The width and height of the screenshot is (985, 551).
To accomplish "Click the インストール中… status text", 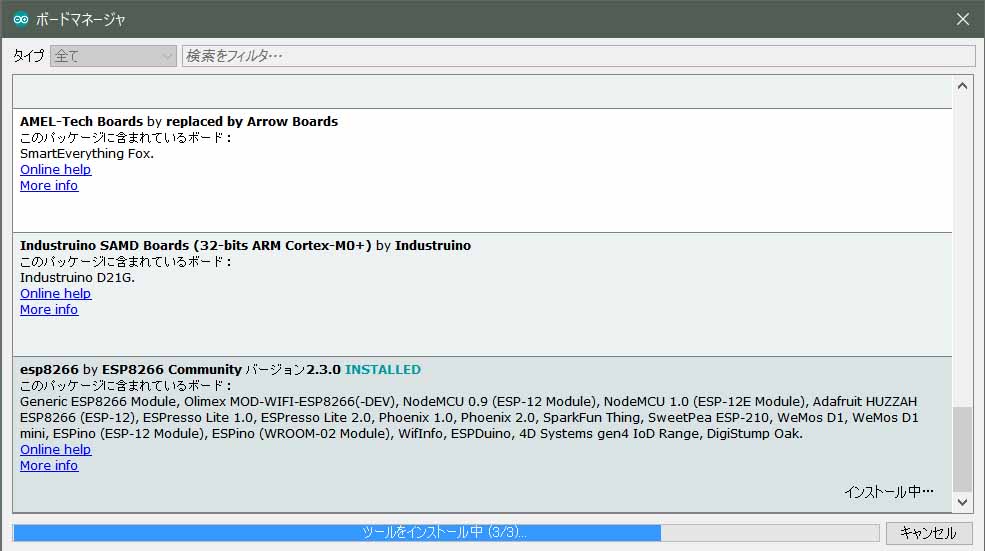I will [888, 492].
